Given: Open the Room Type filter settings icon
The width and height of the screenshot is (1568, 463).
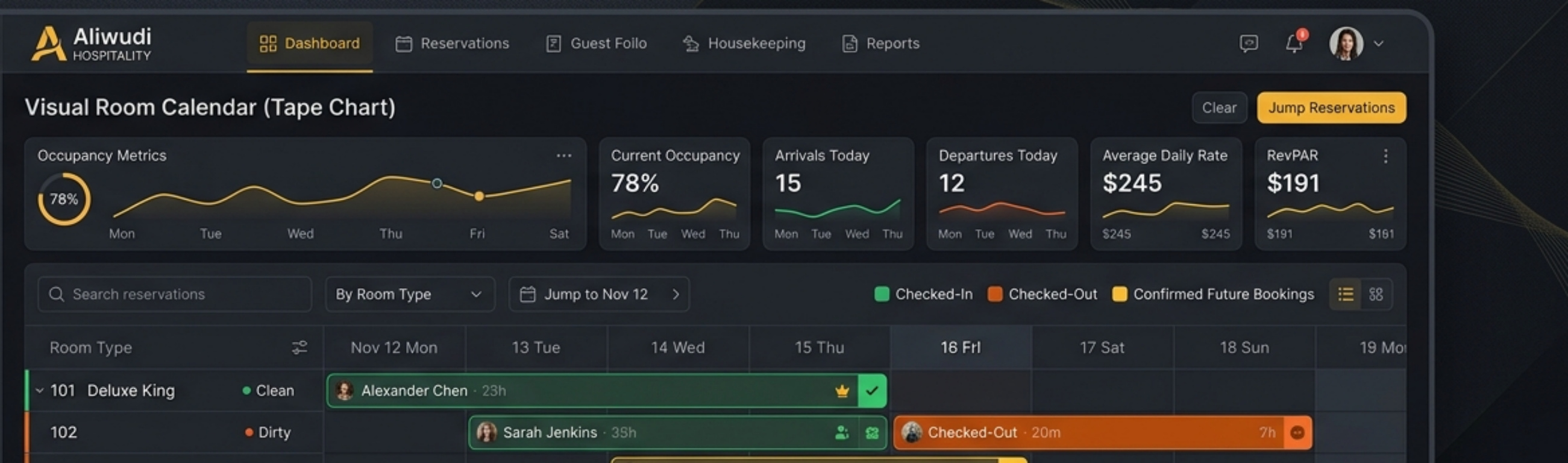Looking at the screenshot, I should [299, 347].
